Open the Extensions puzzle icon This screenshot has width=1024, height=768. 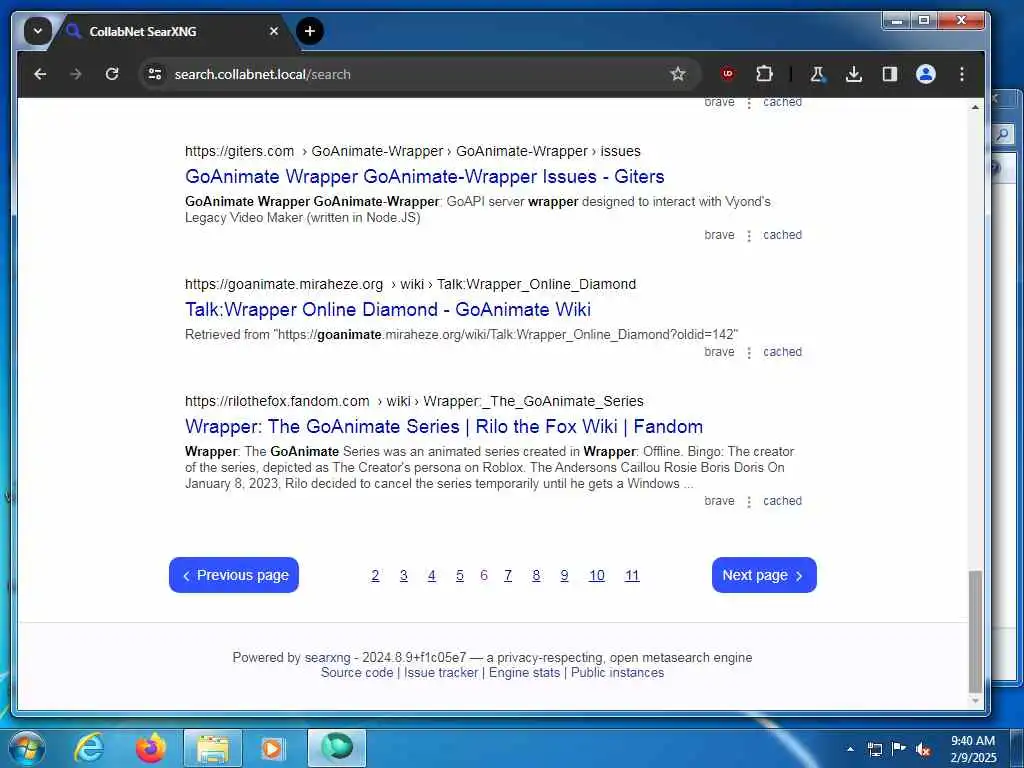(764, 74)
